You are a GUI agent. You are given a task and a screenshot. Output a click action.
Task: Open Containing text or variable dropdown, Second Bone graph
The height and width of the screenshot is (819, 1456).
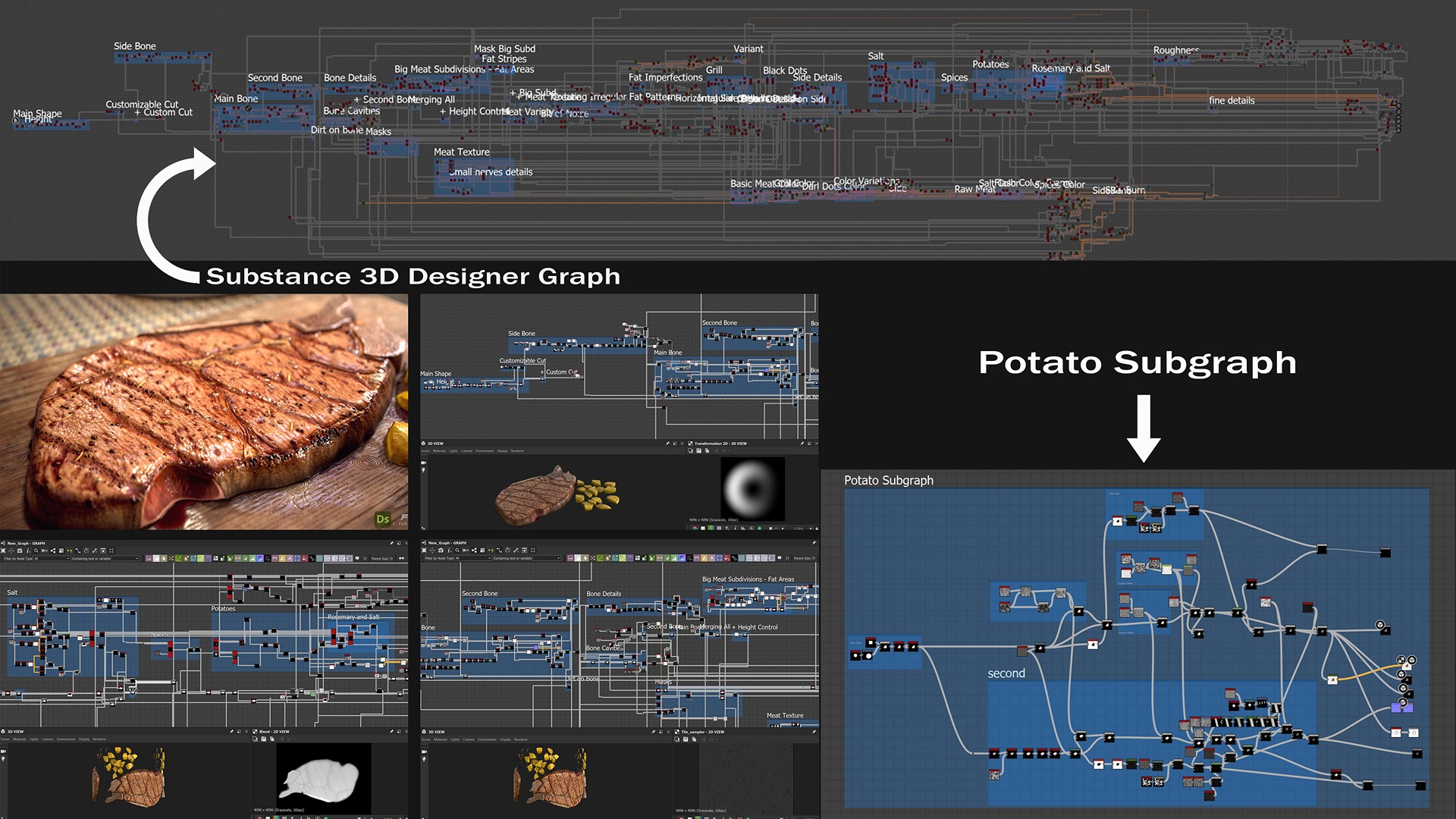click(x=547, y=558)
